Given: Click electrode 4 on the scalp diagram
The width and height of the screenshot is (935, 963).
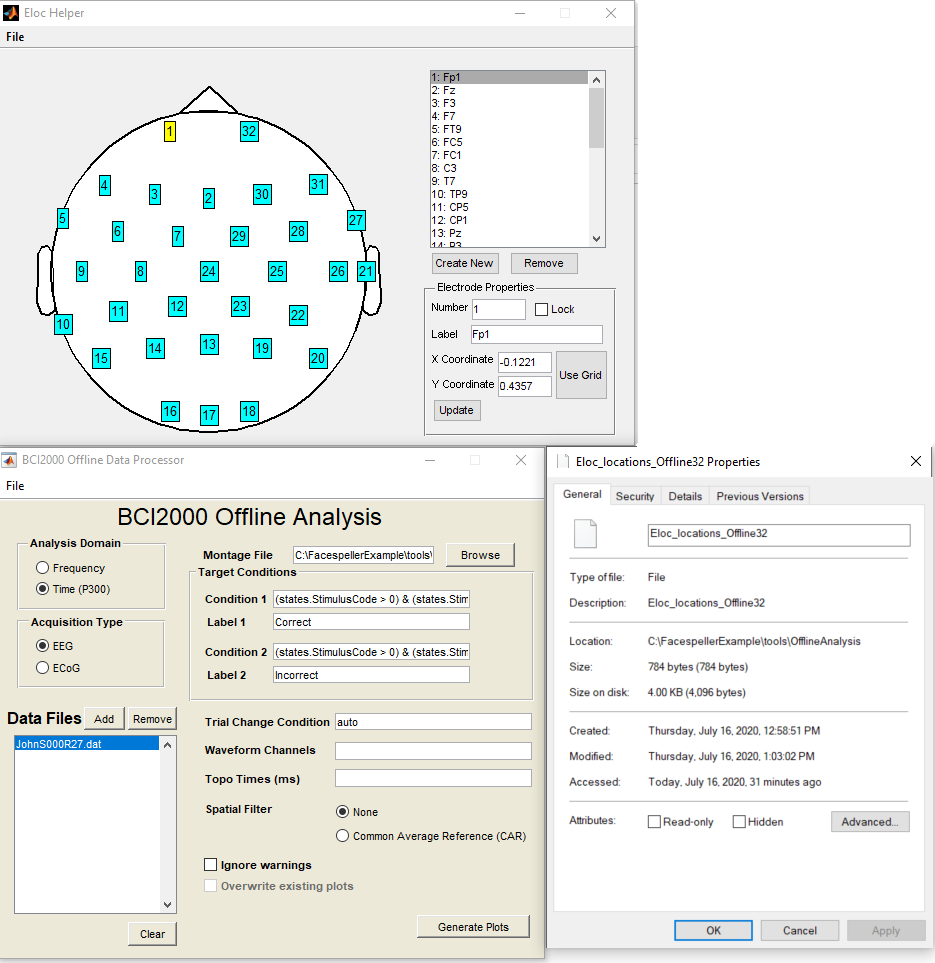Looking at the screenshot, I should (x=105, y=185).
